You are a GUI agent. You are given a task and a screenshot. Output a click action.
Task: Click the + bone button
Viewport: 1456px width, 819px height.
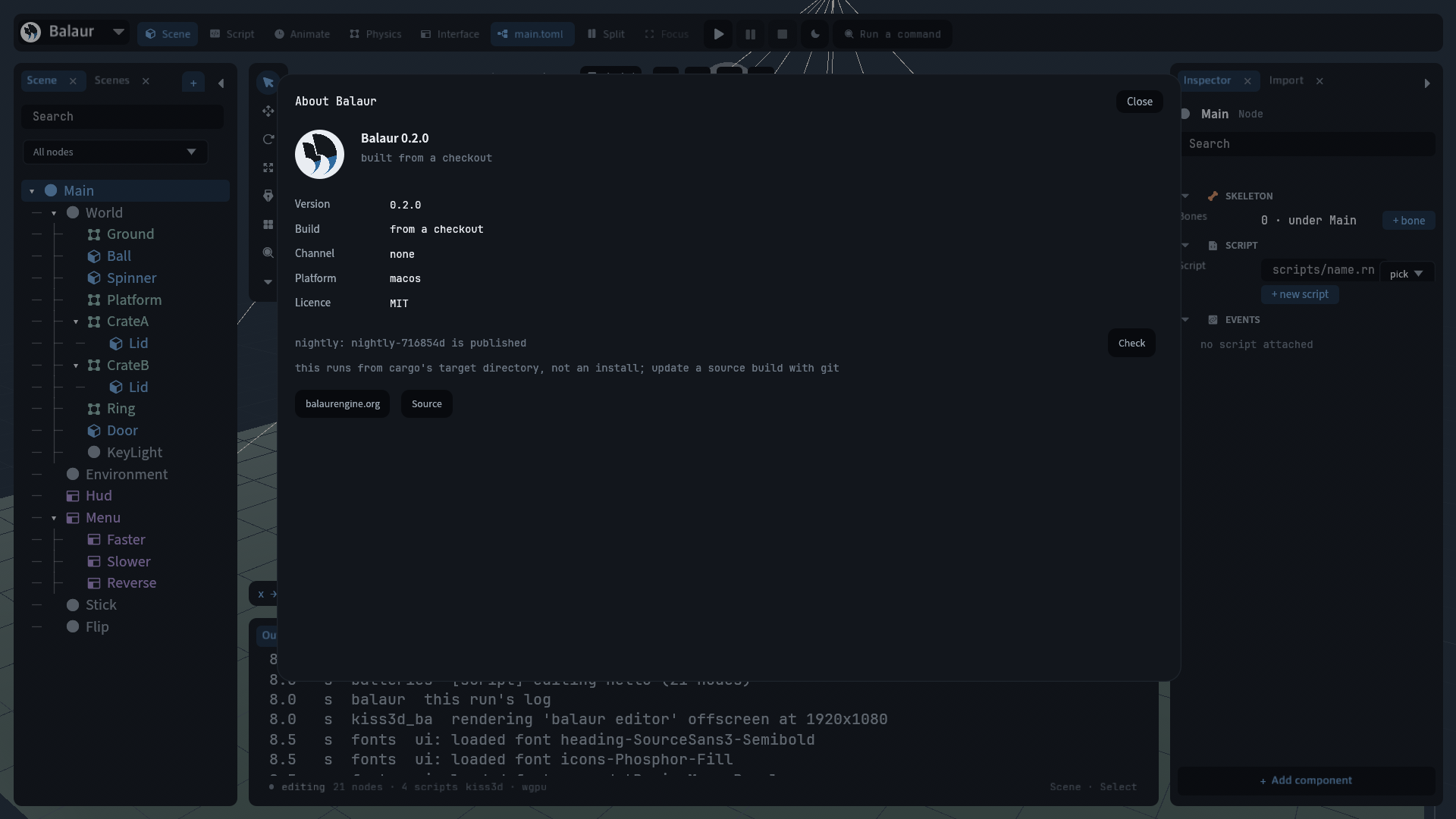1408,221
